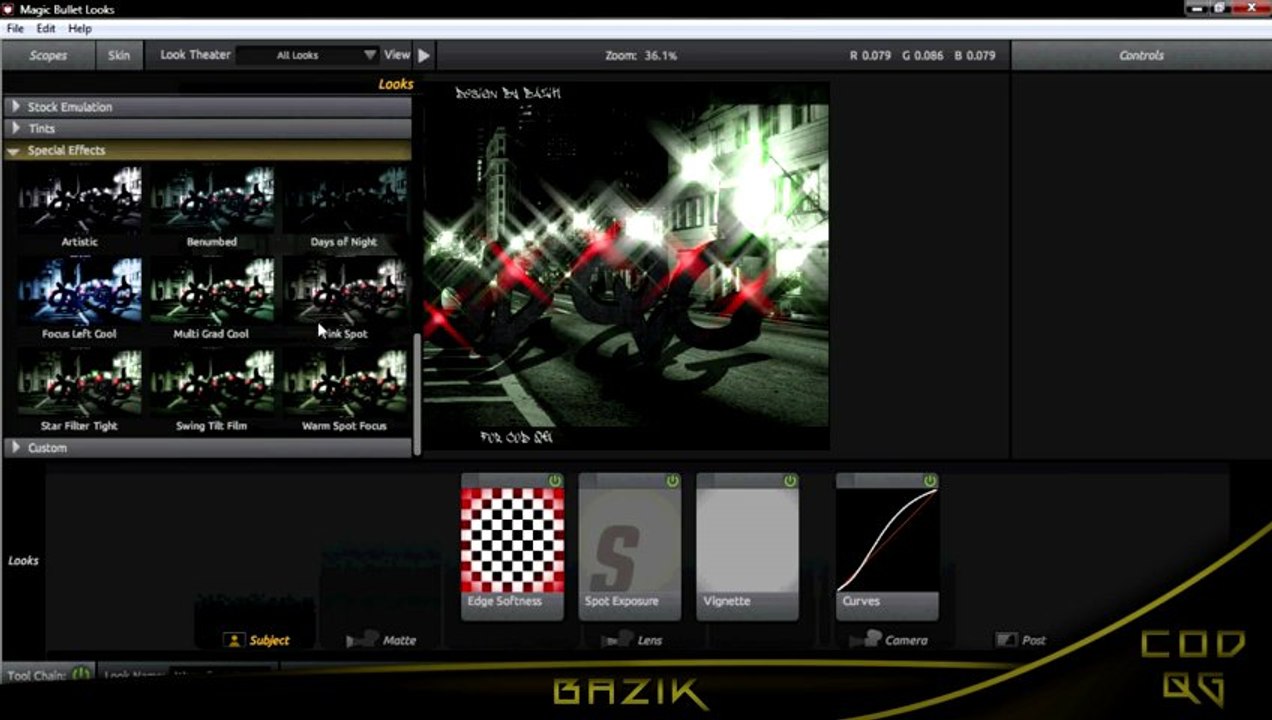Apply the Artistic look preset

coord(80,207)
